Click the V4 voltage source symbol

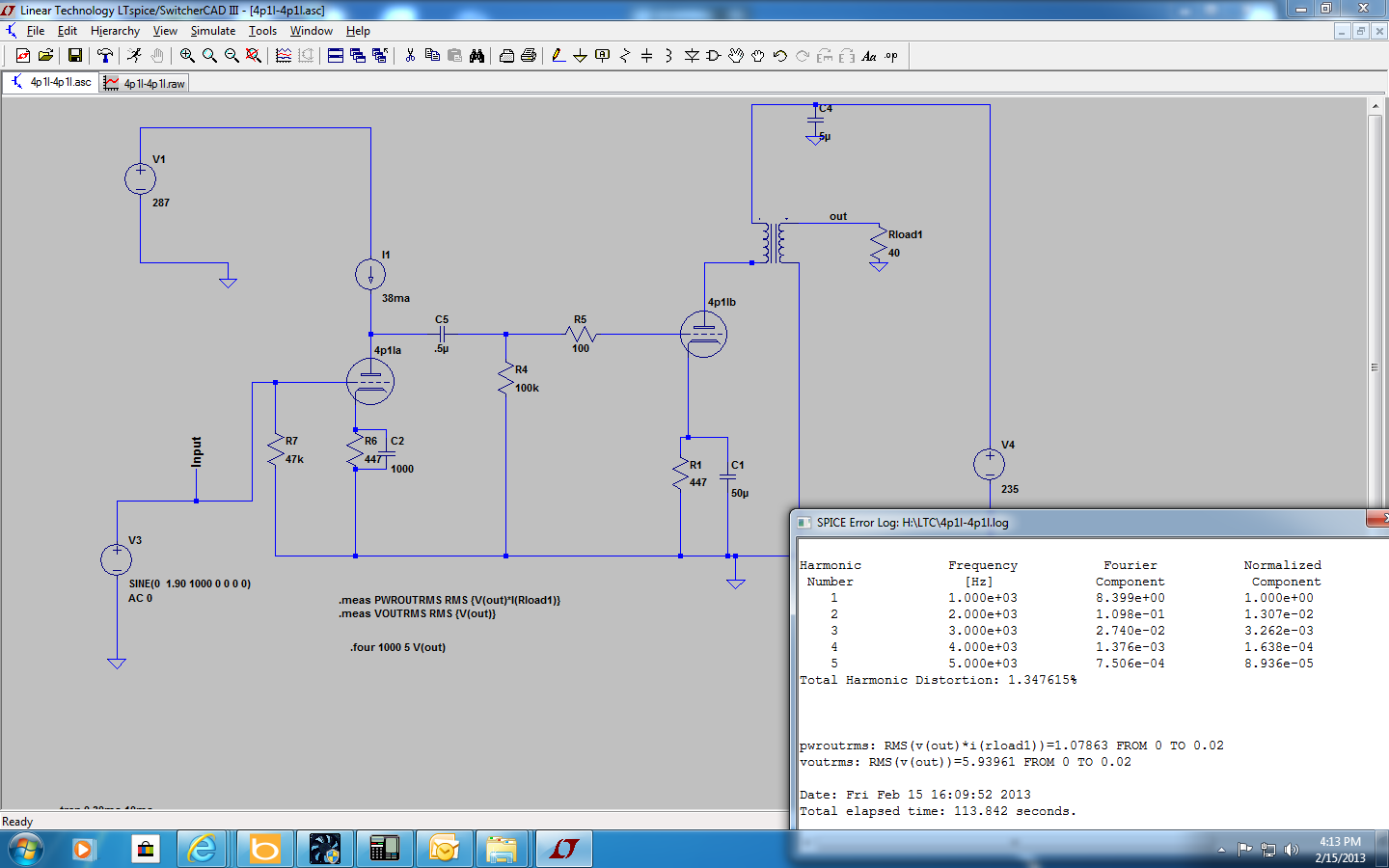[990, 464]
